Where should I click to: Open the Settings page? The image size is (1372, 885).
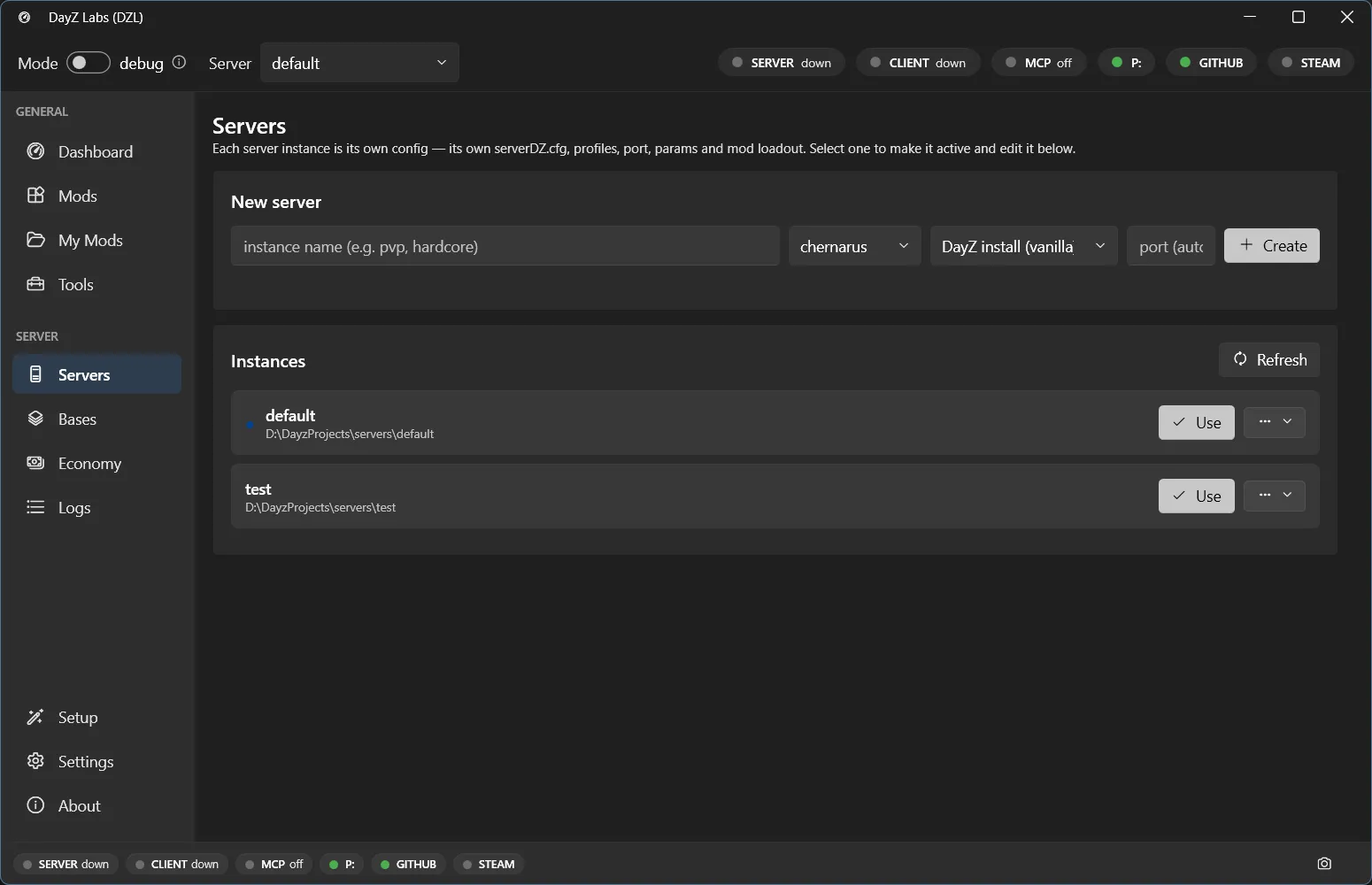97,761
